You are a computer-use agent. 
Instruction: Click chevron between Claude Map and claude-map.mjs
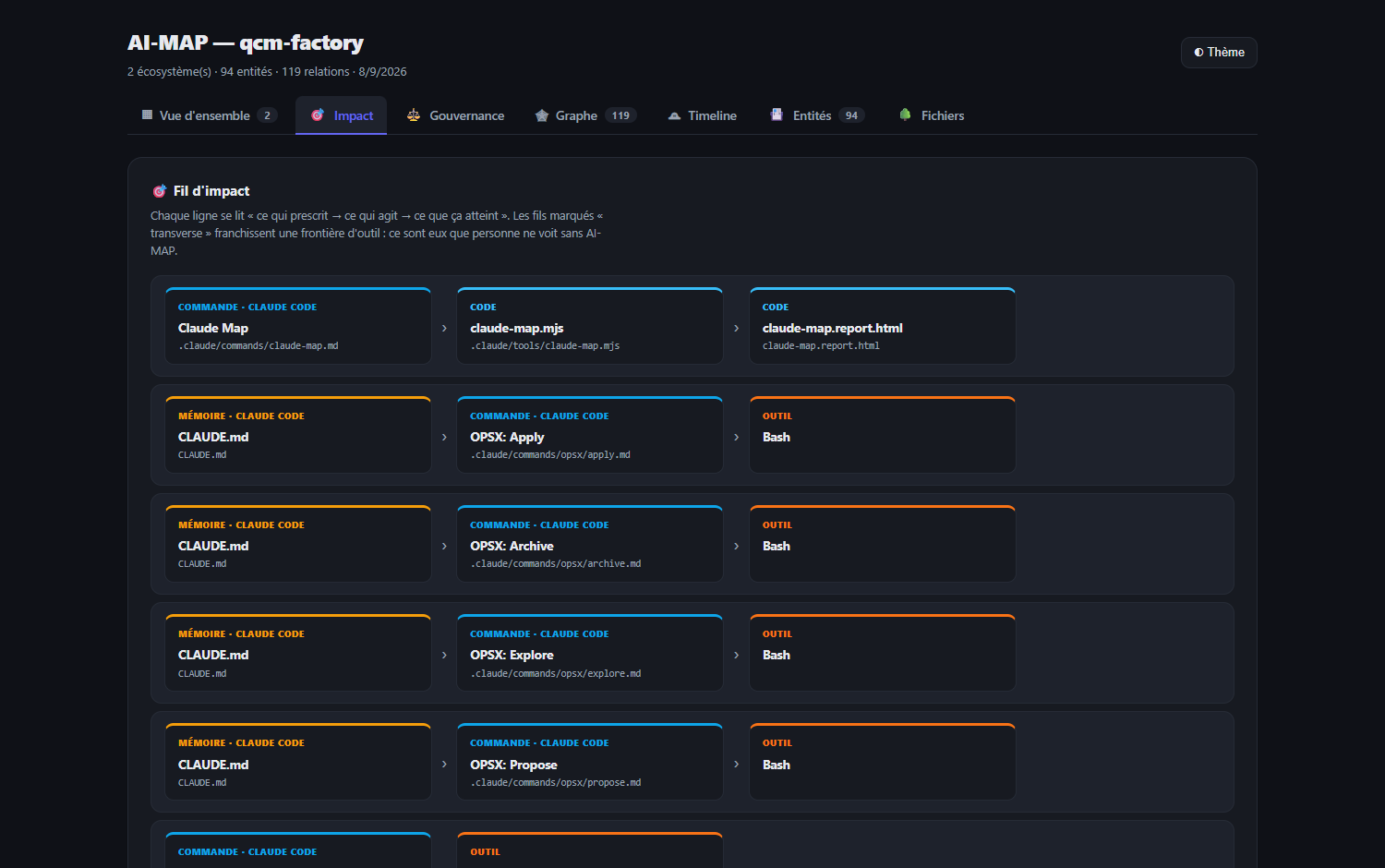(444, 328)
